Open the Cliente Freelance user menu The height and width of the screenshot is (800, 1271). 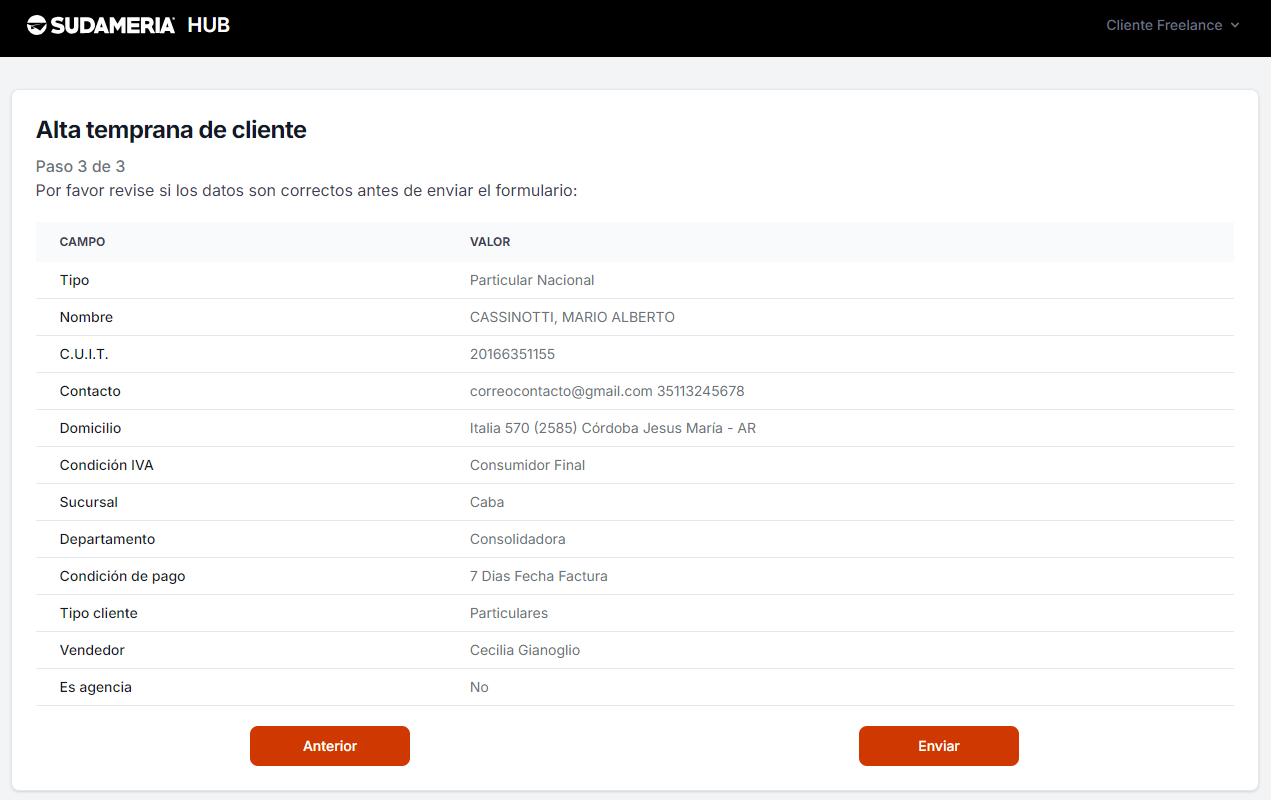[x=1163, y=25]
